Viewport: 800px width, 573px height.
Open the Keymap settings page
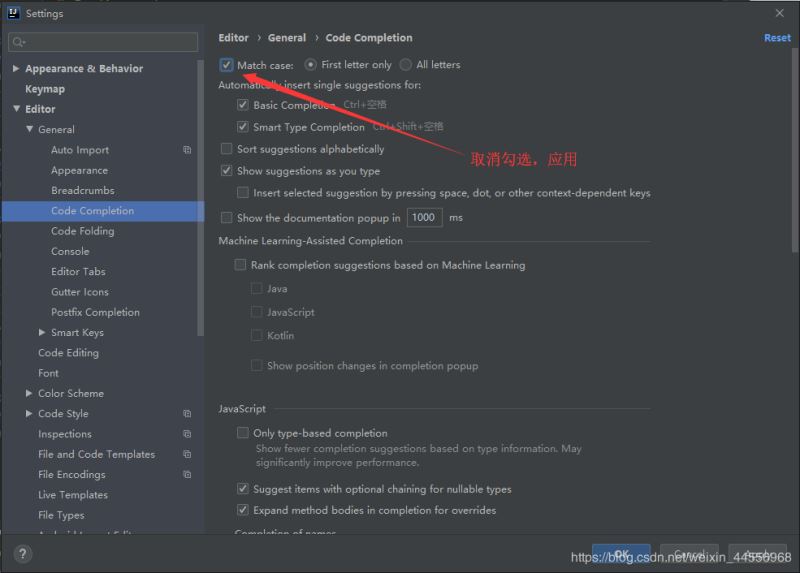[45, 89]
